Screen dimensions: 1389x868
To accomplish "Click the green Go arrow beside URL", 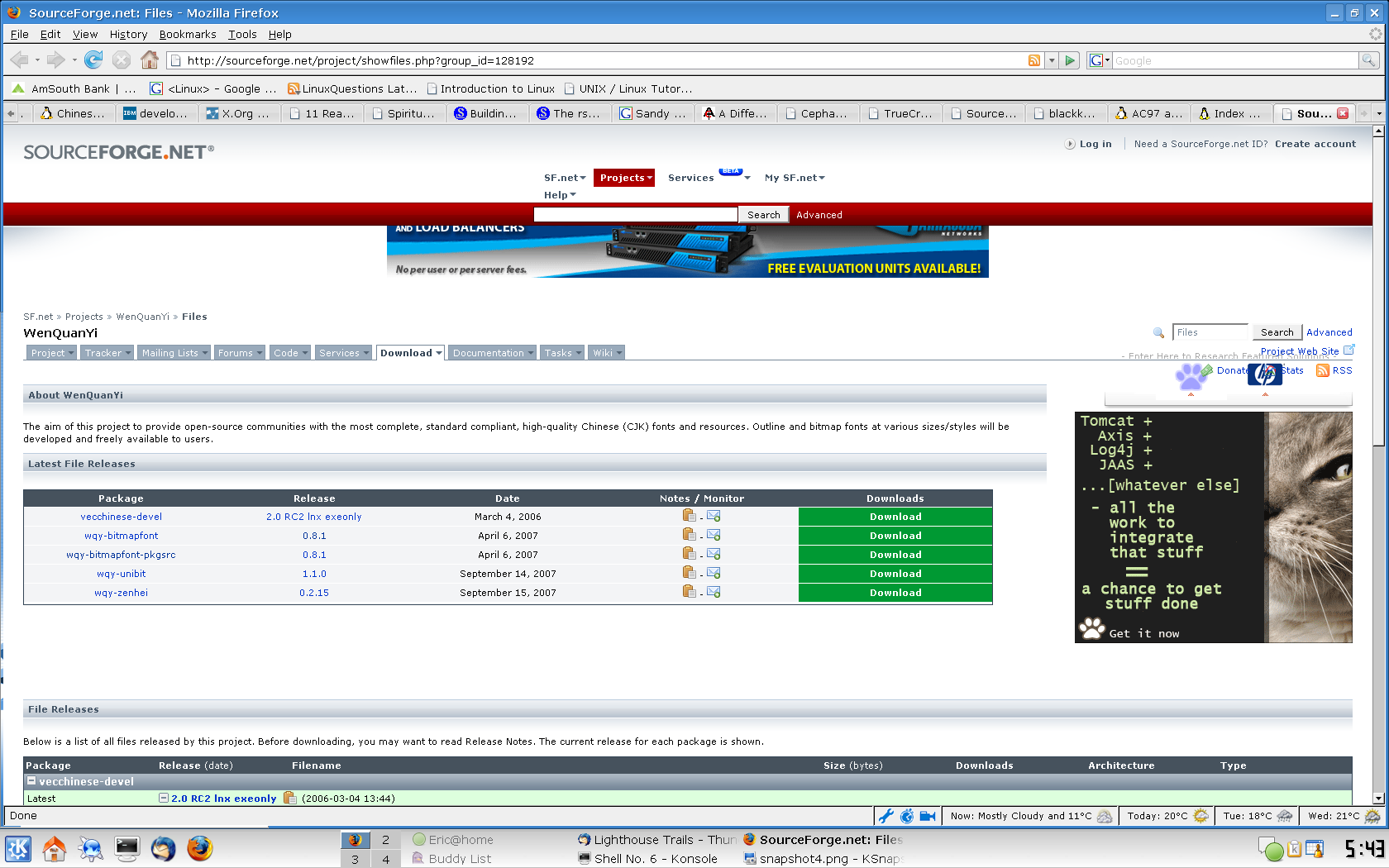I will (x=1071, y=60).
